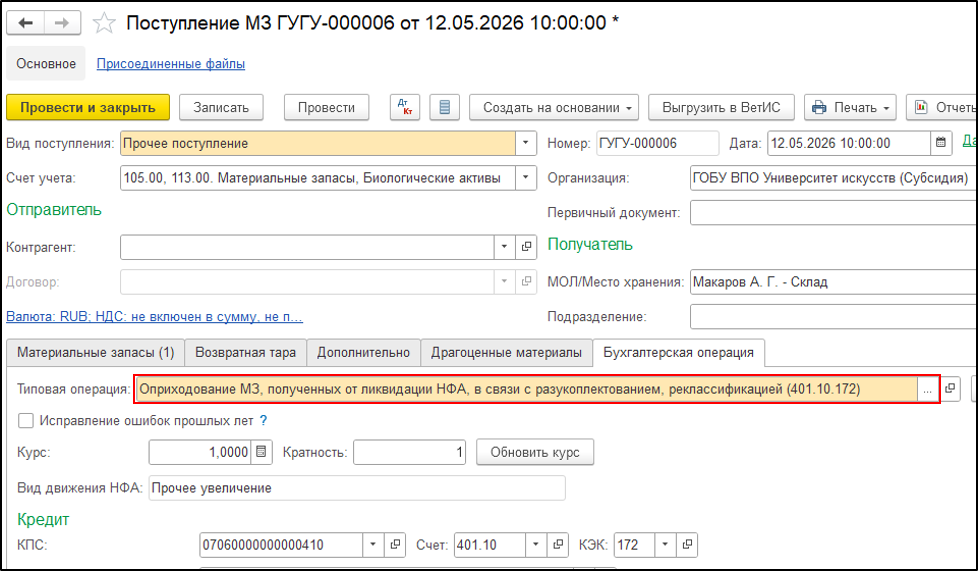Click the Вид движения НФА field
This screenshot has height=571, width=978.
(x=357, y=487)
